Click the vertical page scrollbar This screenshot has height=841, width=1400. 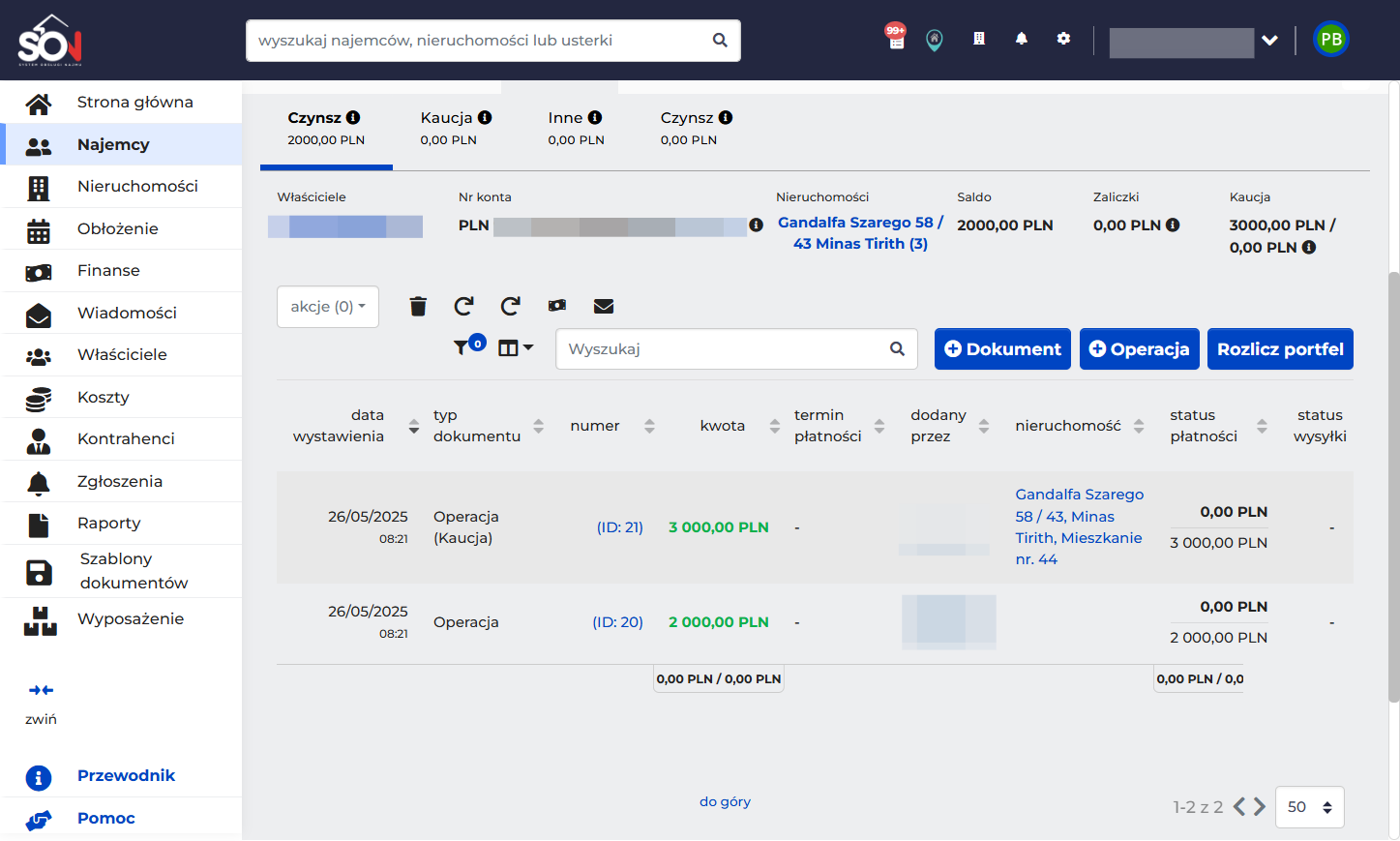pos(1393,484)
